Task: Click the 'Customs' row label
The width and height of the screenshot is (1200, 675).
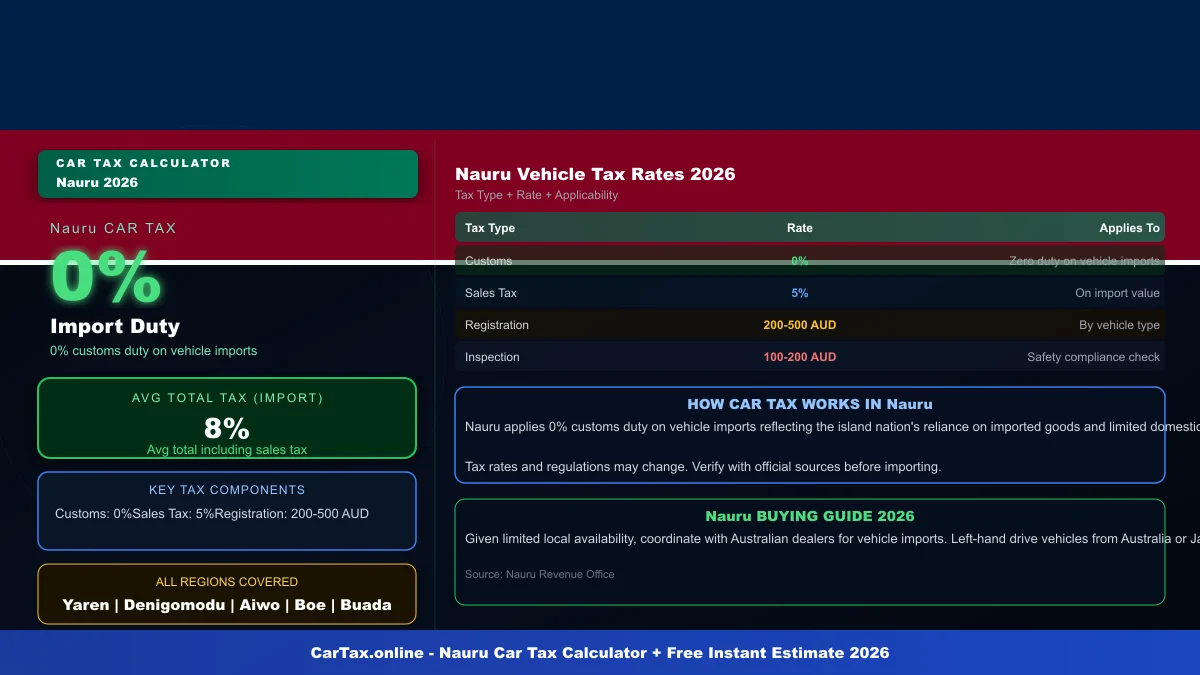Action: (488, 261)
